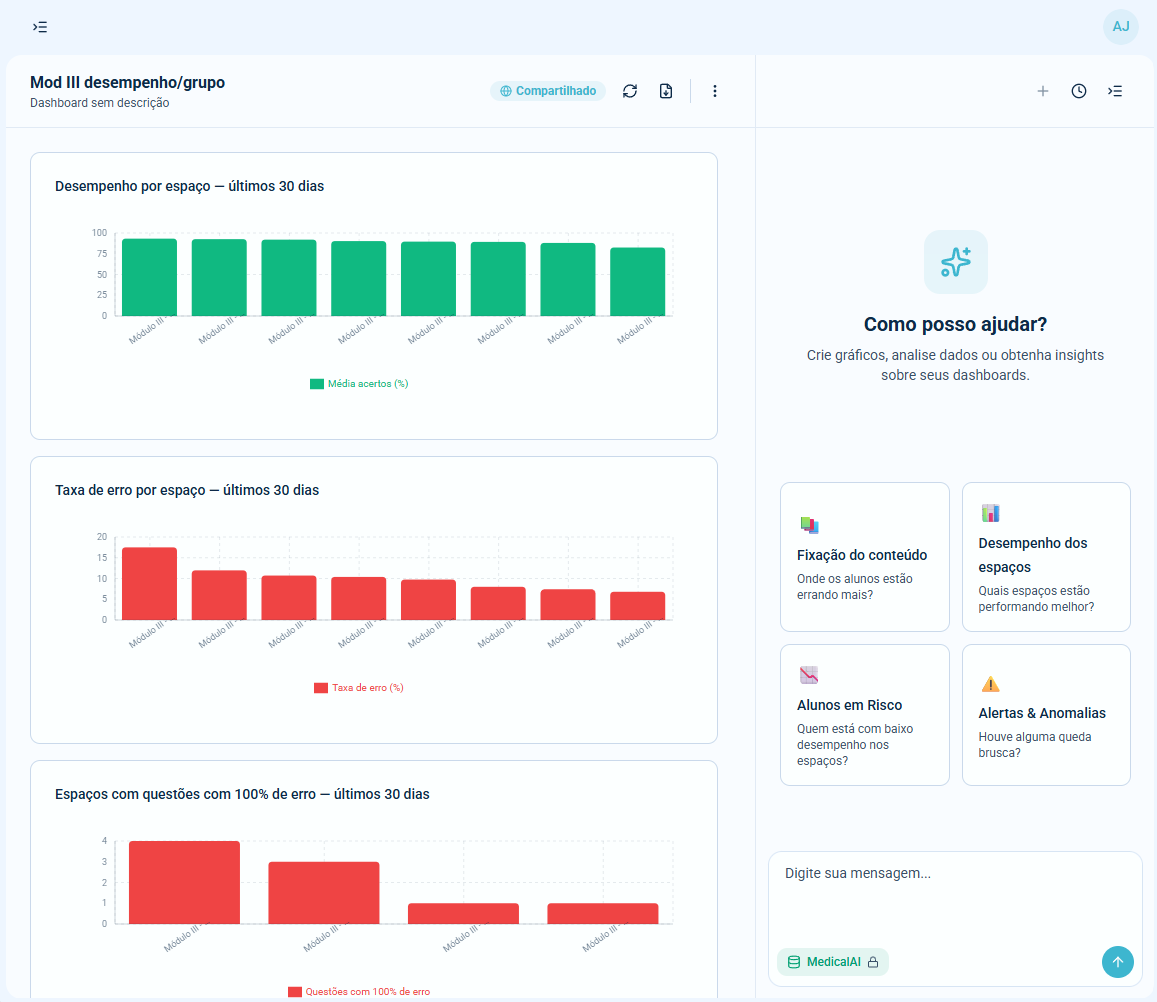Click the Taxa de erro por espaço chart title
This screenshot has height=1002, width=1157.
[187, 490]
